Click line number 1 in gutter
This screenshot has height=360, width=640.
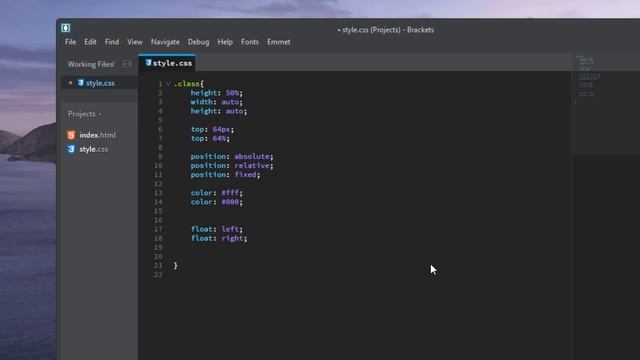(160, 84)
